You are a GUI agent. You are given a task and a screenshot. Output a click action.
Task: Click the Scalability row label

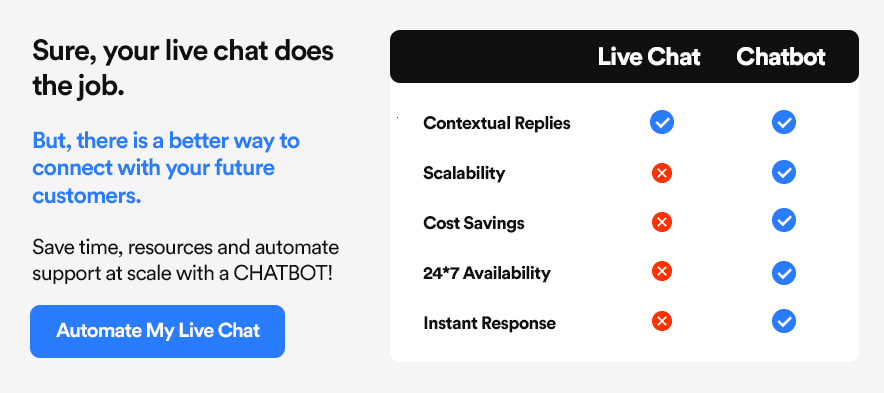pos(464,173)
